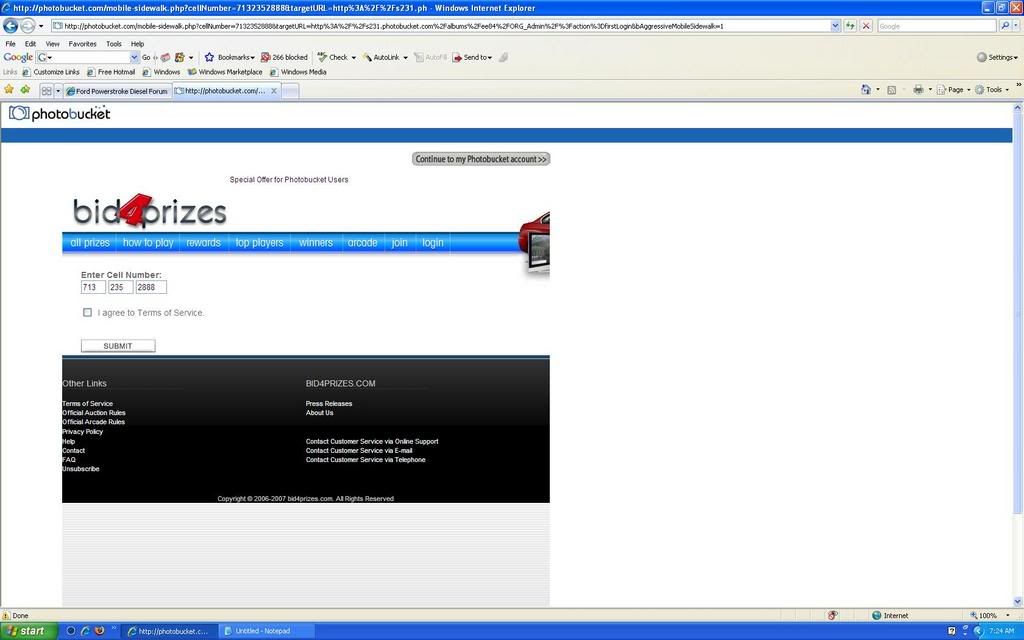
Task: Click the SUBMIT button
Action: pyautogui.click(x=118, y=345)
